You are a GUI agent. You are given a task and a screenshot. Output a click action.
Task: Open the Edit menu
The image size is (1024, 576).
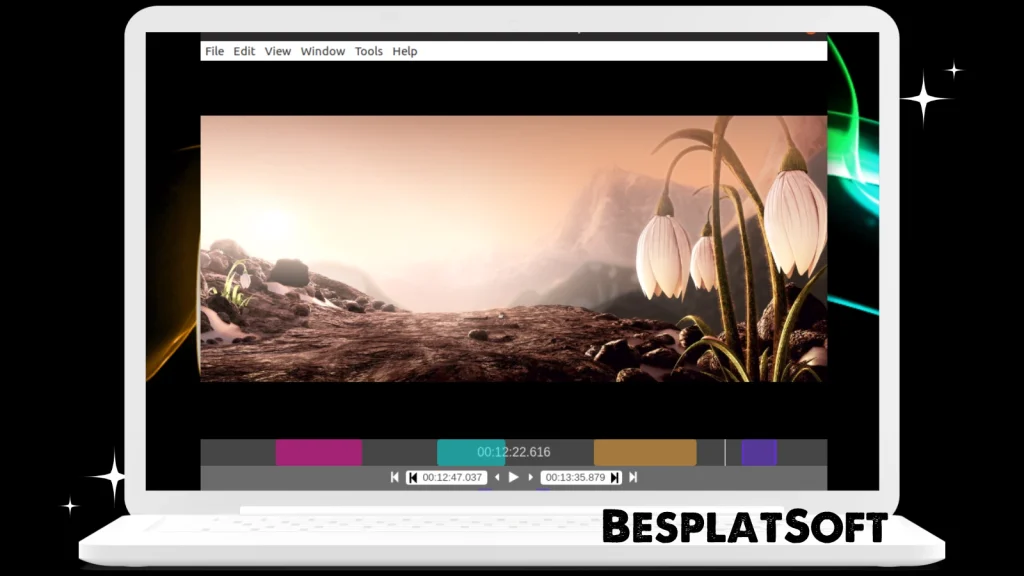click(244, 51)
